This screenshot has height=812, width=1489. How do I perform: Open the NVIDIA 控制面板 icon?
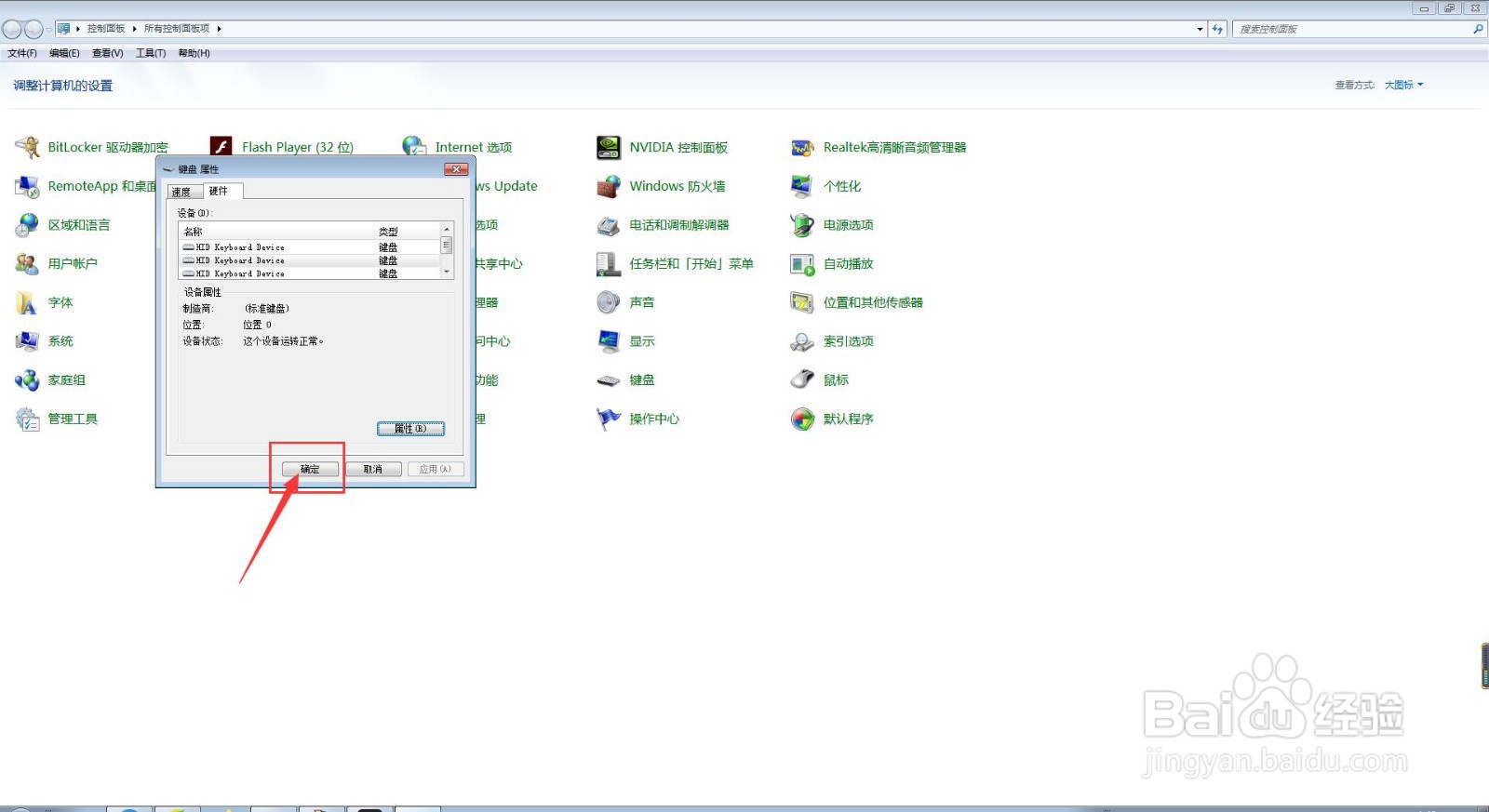(x=609, y=147)
